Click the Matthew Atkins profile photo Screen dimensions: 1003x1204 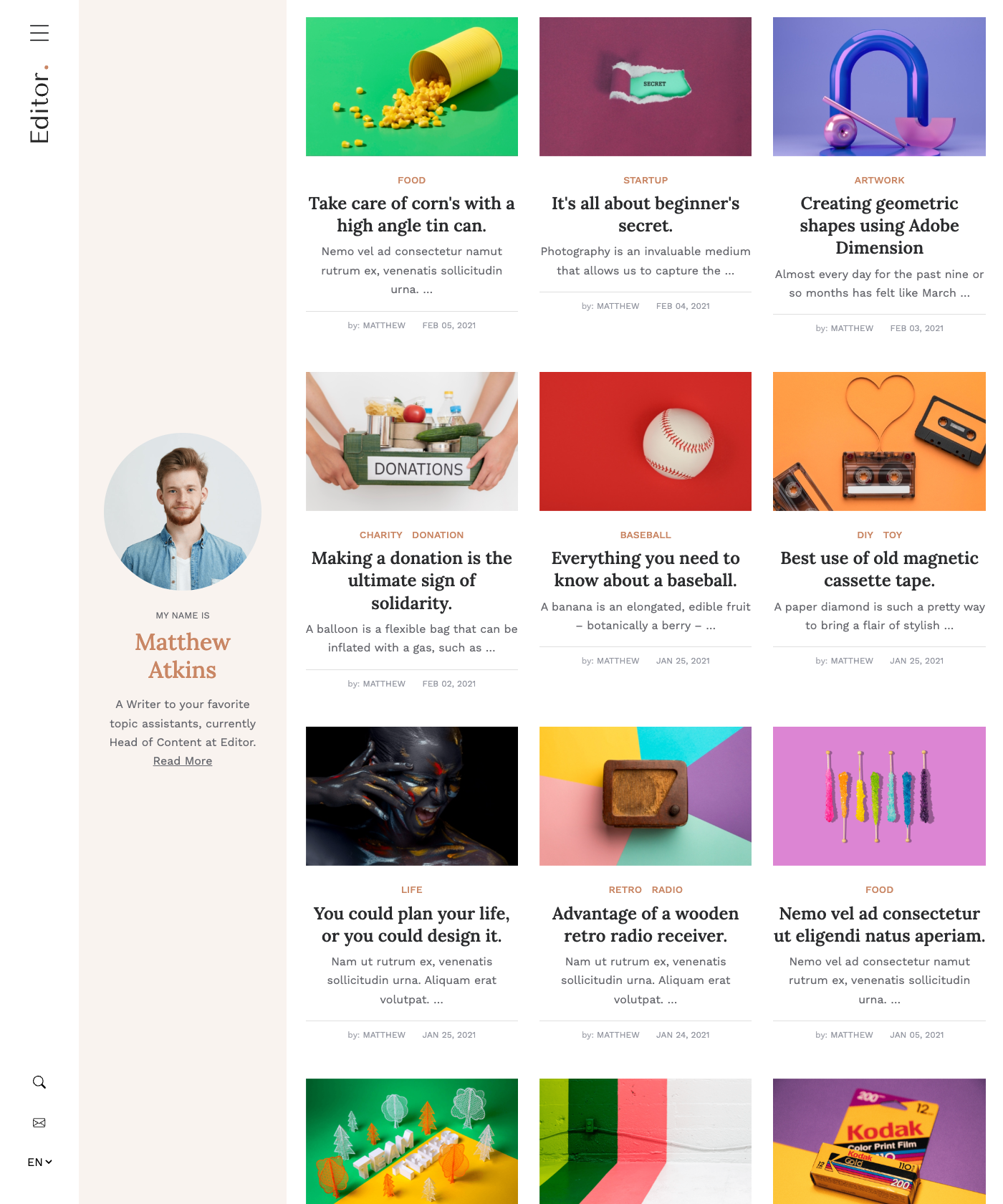183,512
